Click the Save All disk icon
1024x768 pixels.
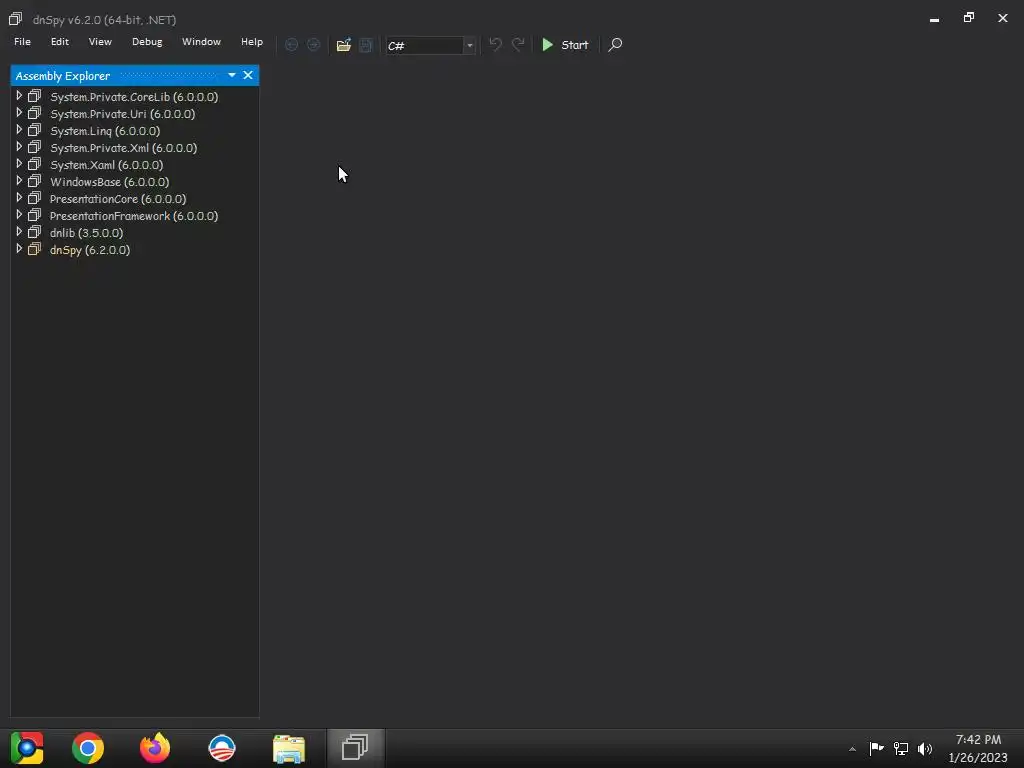366,45
